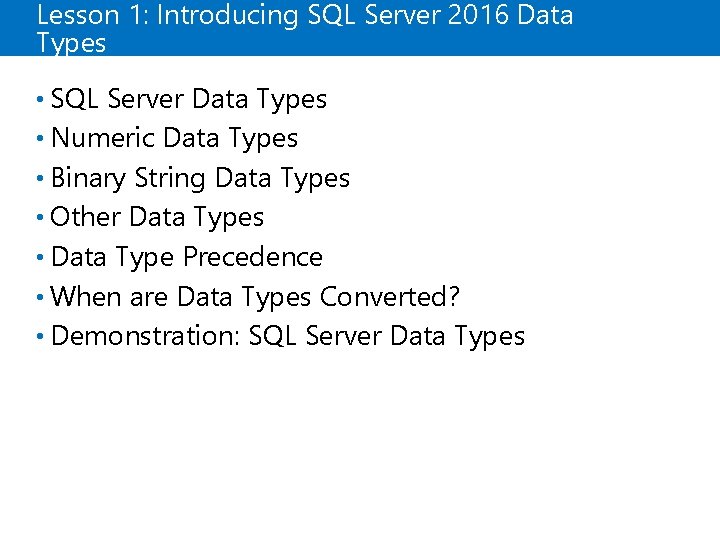The image size is (720, 540).
Task: Click the 'Demonstration: SQL Server Data Types' line
Action: pyautogui.click(x=287, y=336)
